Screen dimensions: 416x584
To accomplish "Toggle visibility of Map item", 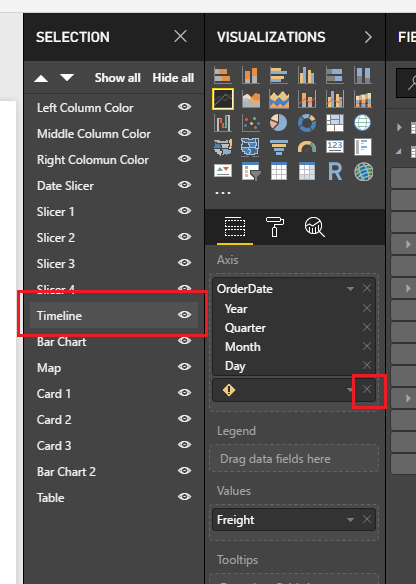I will point(184,366).
